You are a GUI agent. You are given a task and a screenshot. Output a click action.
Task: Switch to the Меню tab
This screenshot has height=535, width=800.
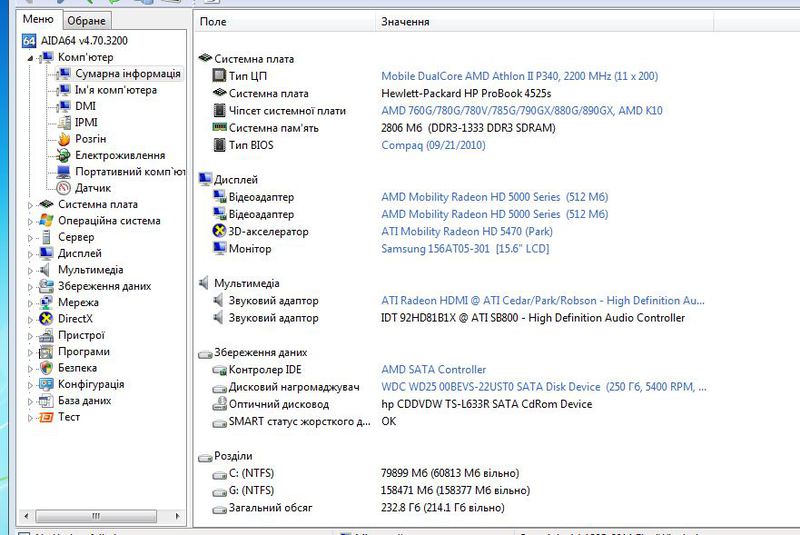click(38, 20)
